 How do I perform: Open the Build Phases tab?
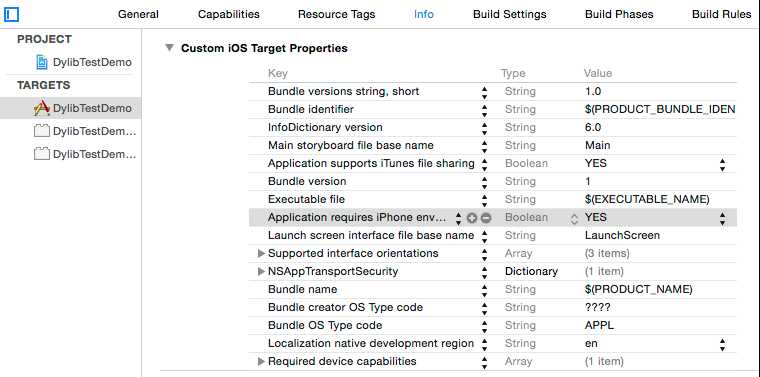tap(619, 14)
